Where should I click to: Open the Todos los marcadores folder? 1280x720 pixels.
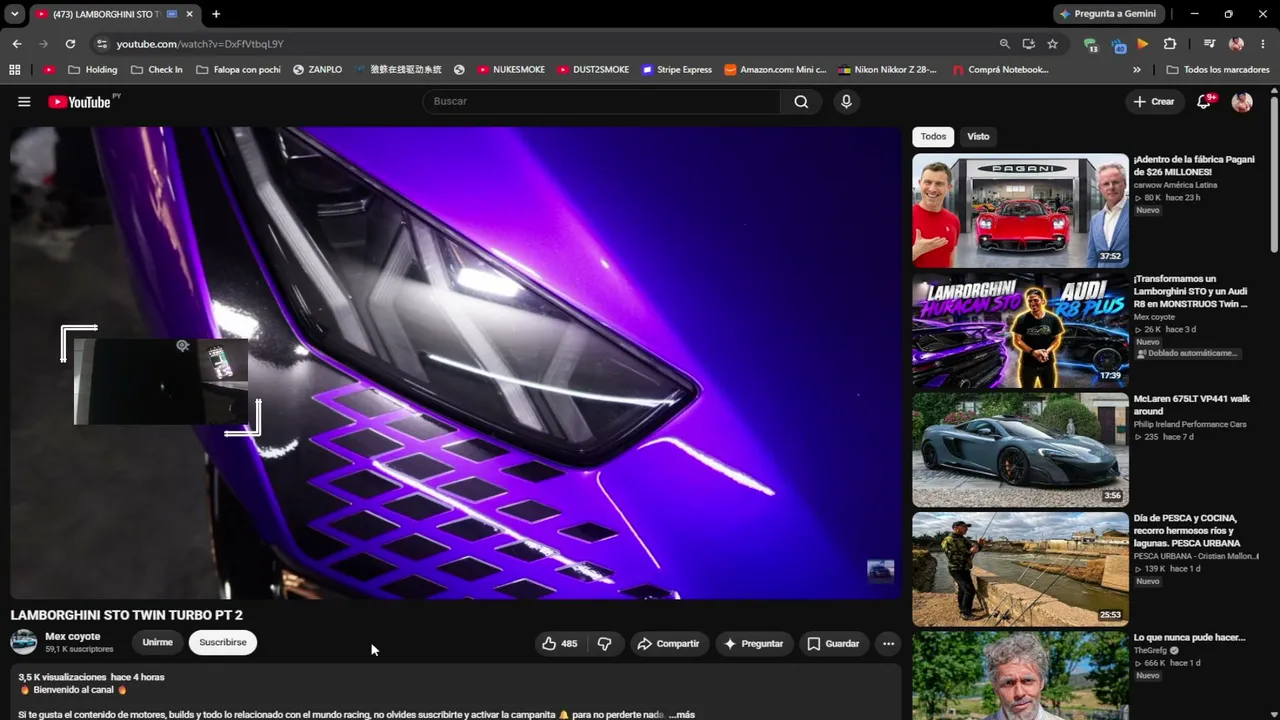(x=1218, y=70)
